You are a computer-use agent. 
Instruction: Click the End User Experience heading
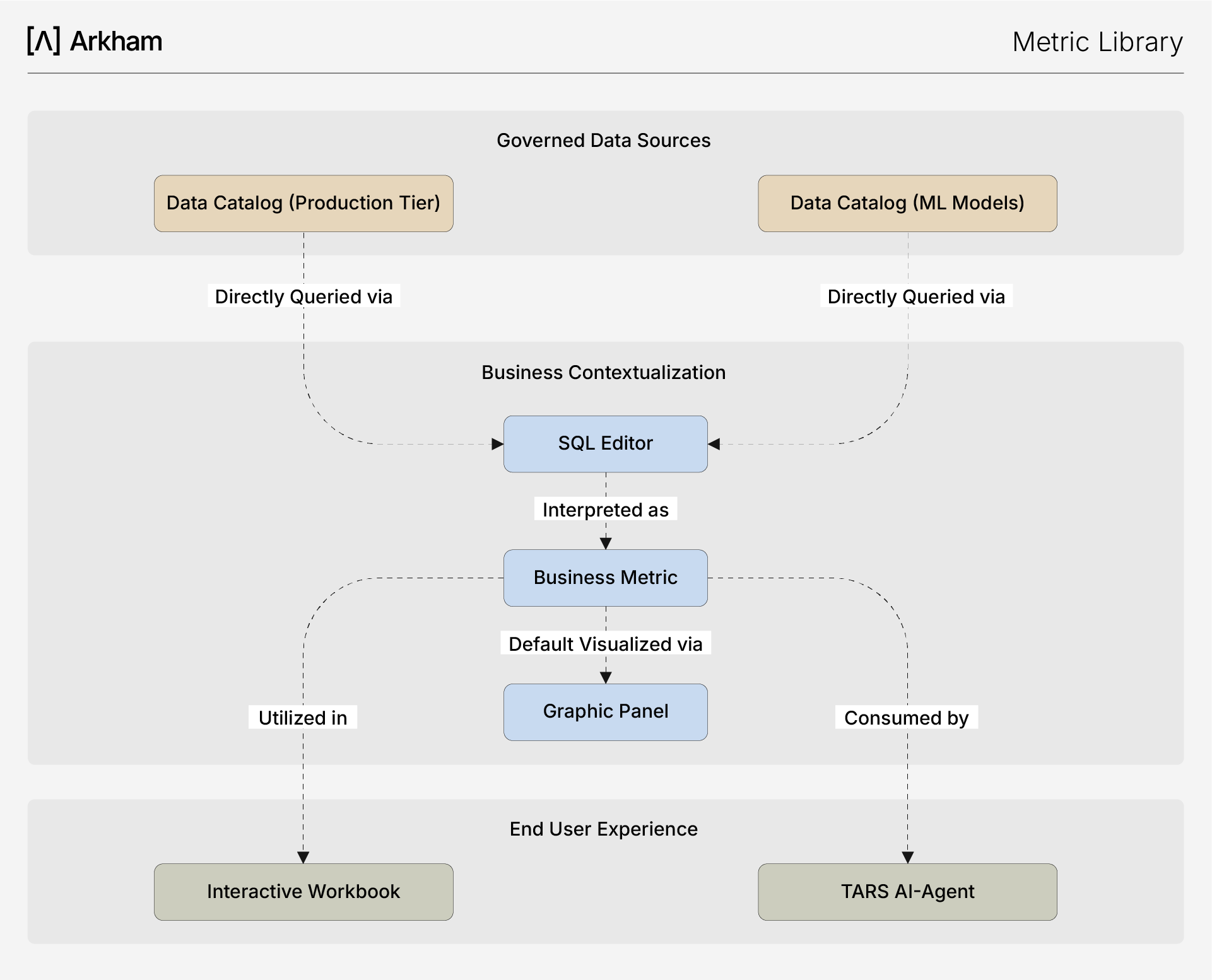coord(603,829)
